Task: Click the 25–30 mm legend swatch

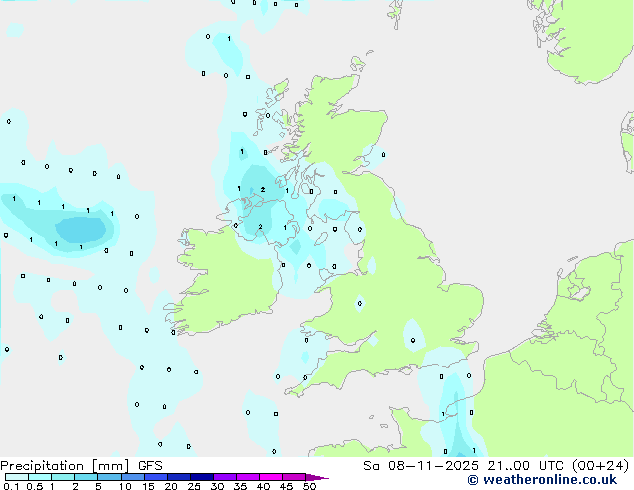Action: (202, 477)
